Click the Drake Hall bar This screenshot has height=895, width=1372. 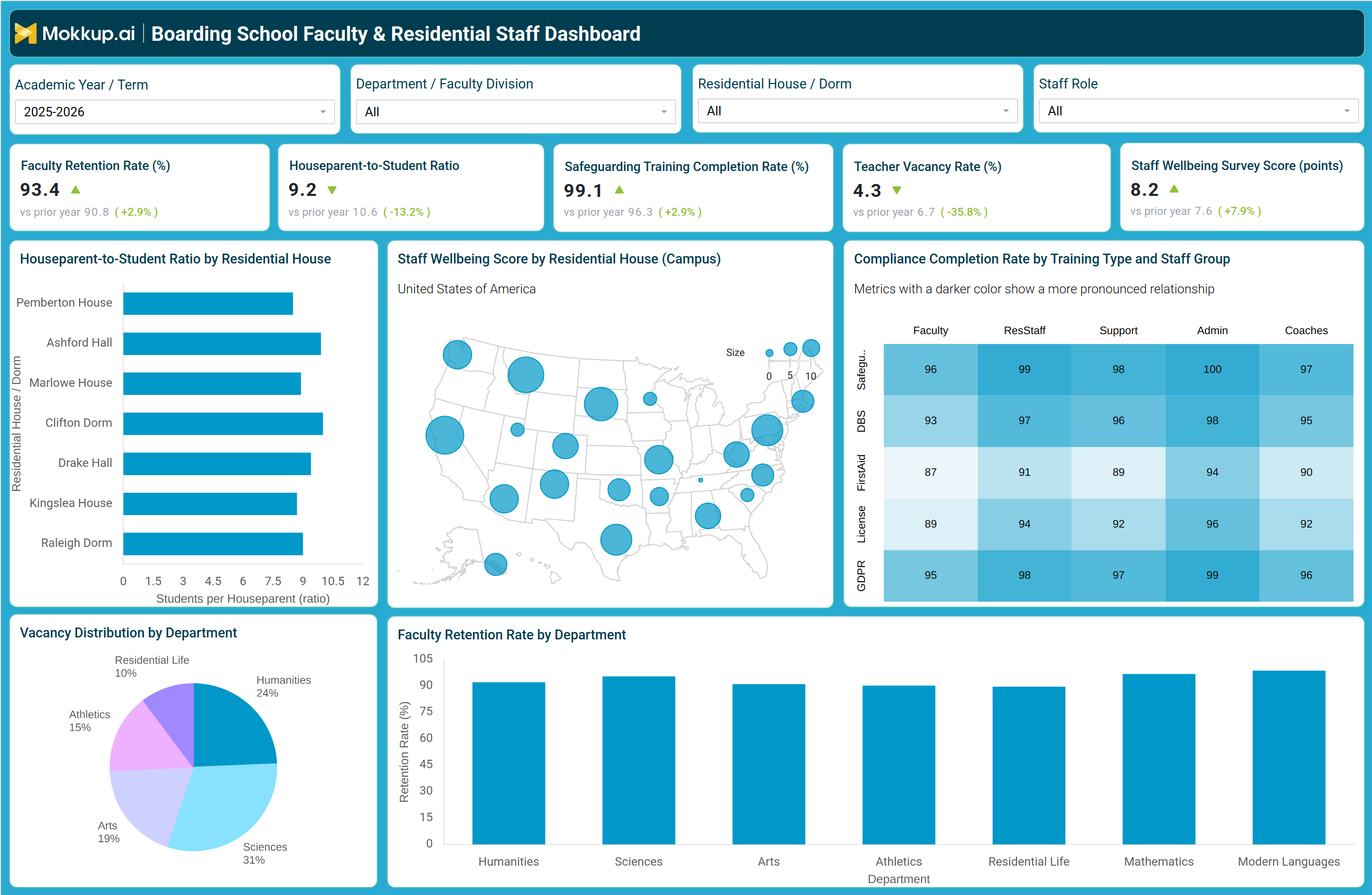click(x=217, y=463)
